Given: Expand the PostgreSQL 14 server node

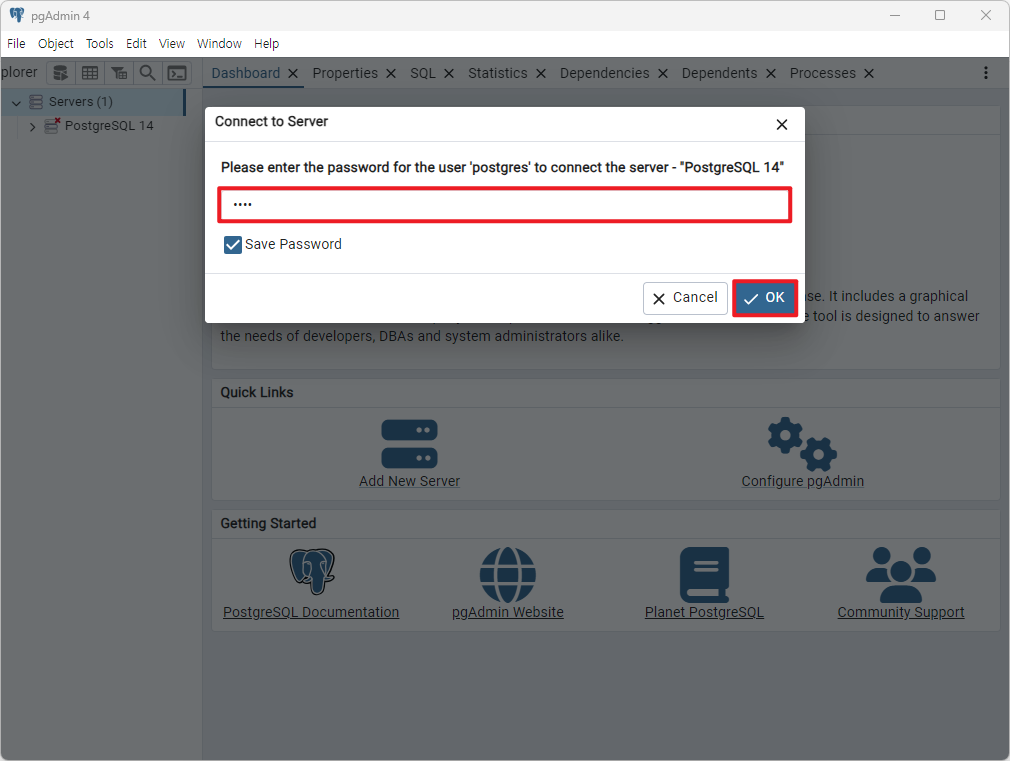Looking at the screenshot, I should (32, 127).
